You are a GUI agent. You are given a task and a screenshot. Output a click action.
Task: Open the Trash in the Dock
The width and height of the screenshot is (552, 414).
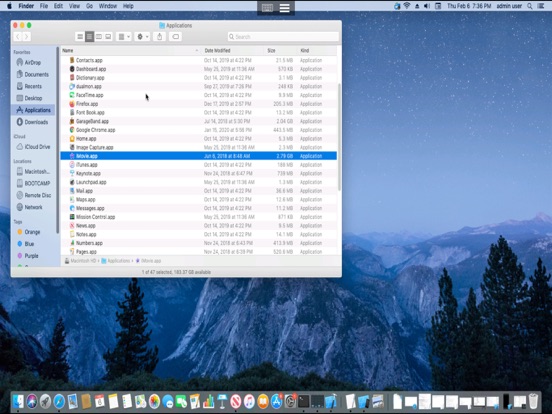click(534, 401)
